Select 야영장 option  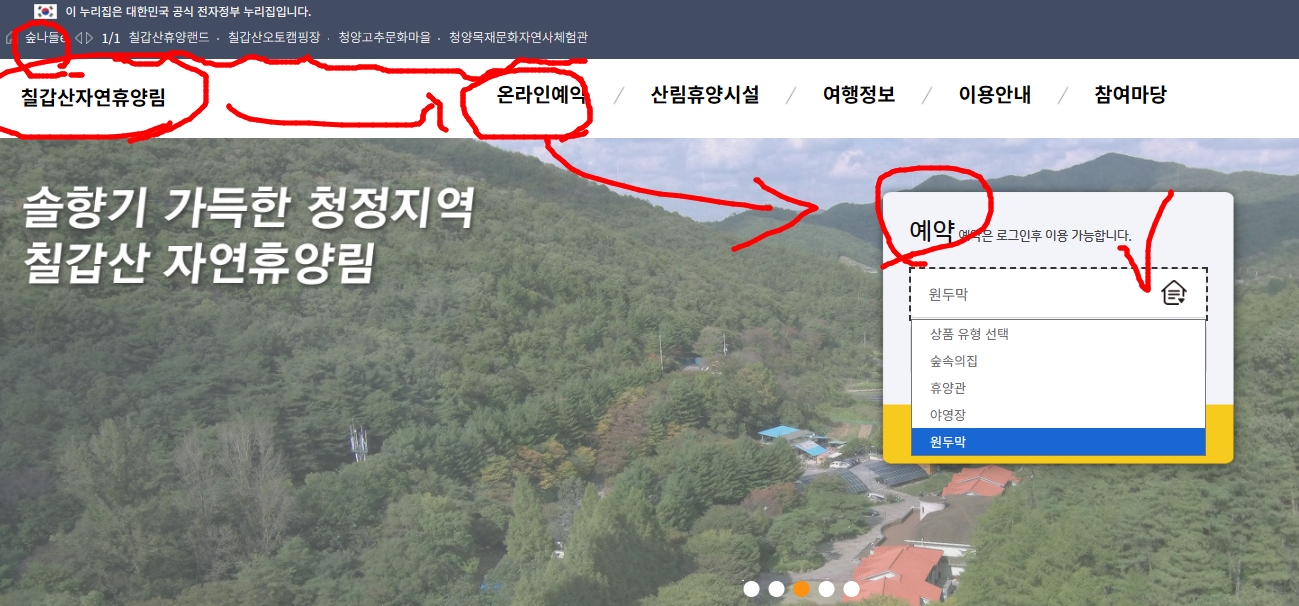point(1058,415)
